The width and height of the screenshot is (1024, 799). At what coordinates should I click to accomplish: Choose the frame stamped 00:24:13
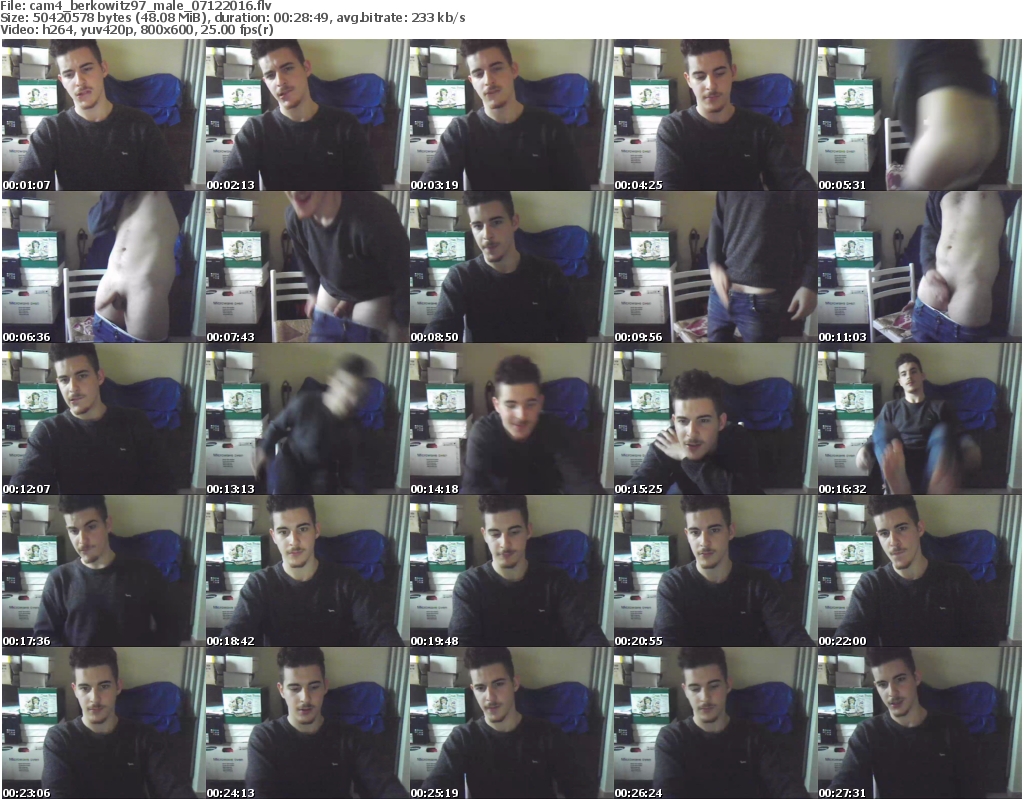[307, 723]
